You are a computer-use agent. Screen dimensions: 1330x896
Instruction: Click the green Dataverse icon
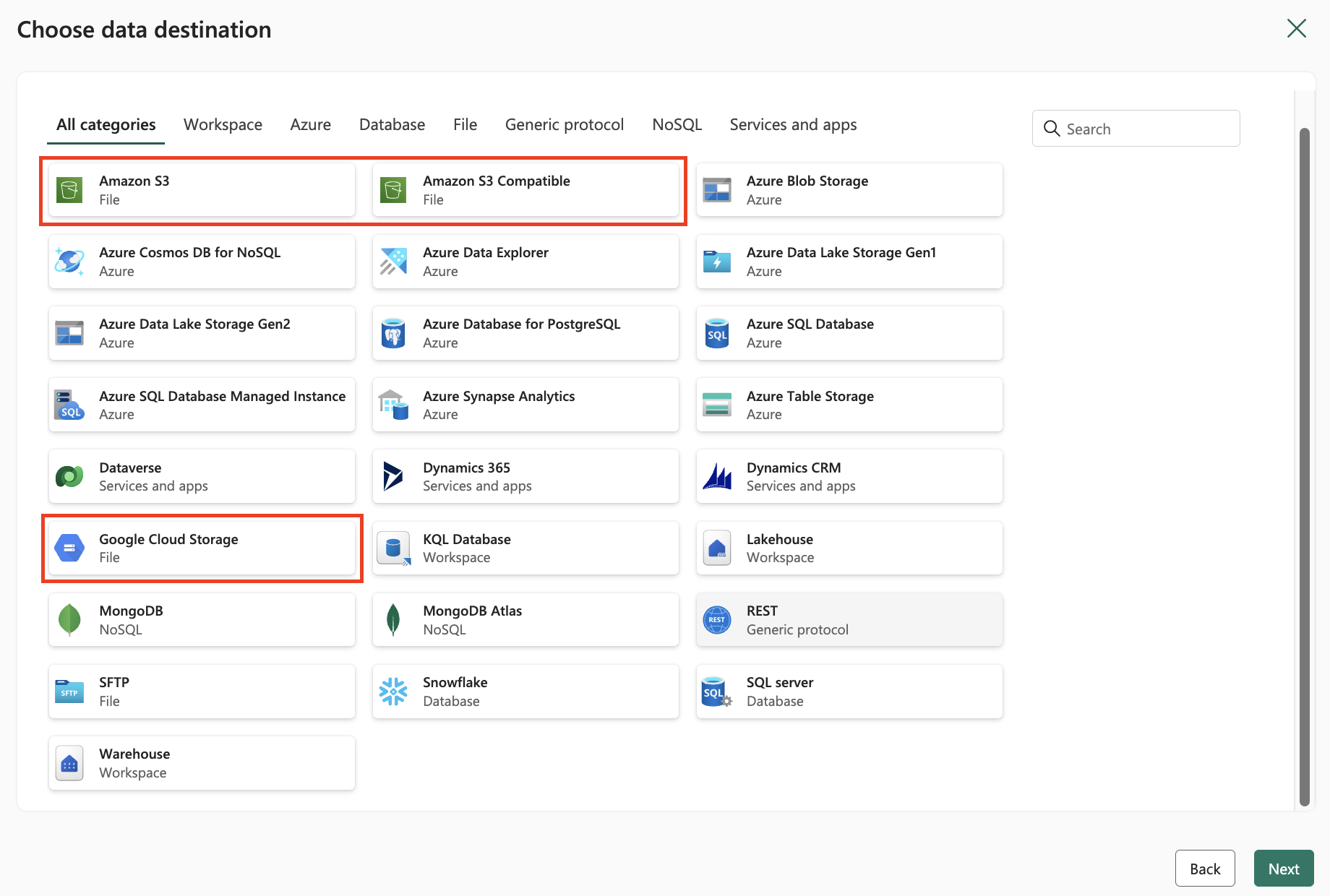pos(69,476)
